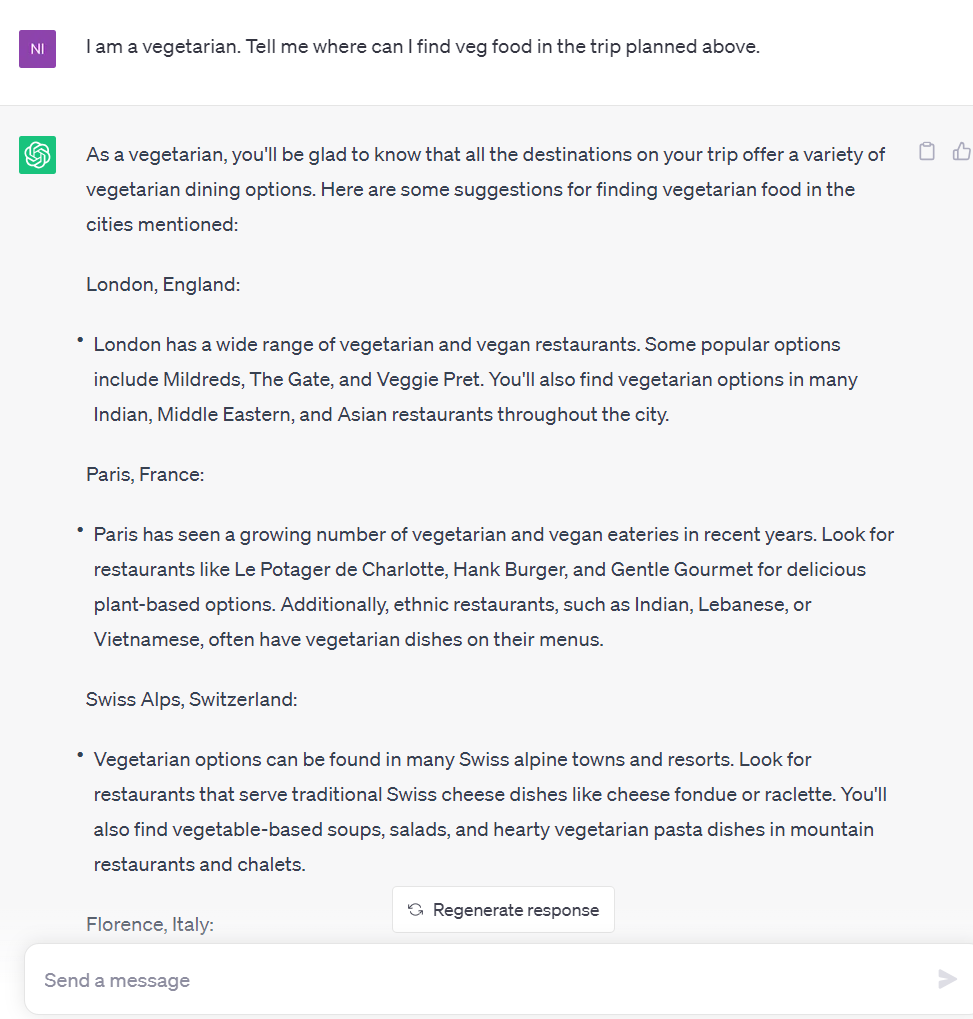Click the circular arrows regenerate icon
The height and width of the screenshot is (1019, 973).
click(415, 909)
